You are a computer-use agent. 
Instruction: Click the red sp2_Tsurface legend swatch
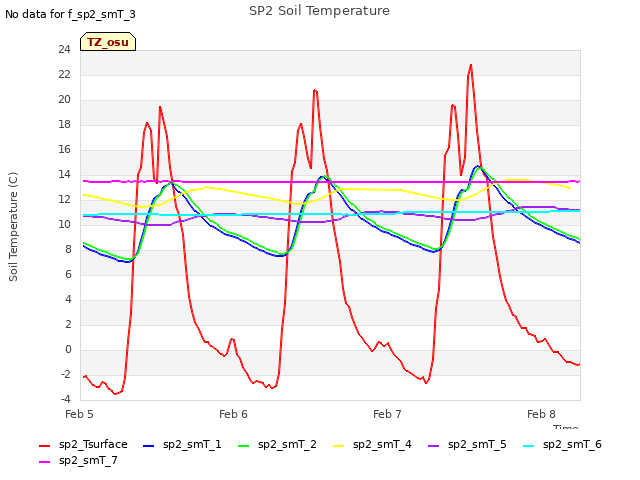click(x=44, y=446)
